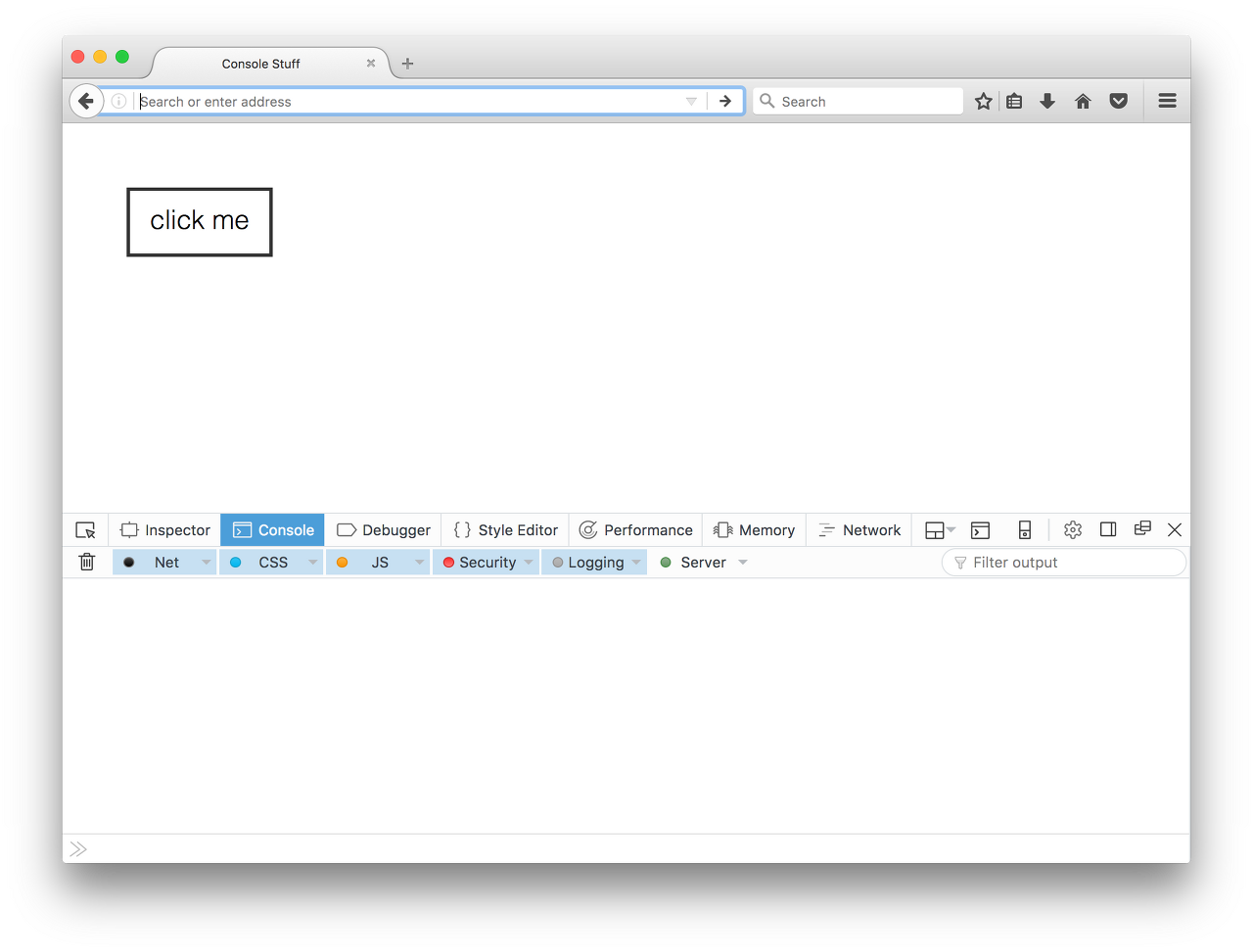Image resolution: width=1253 pixels, height=952 pixels.
Task: Expand the Net filter dropdown arrow
Action: (206, 563)
